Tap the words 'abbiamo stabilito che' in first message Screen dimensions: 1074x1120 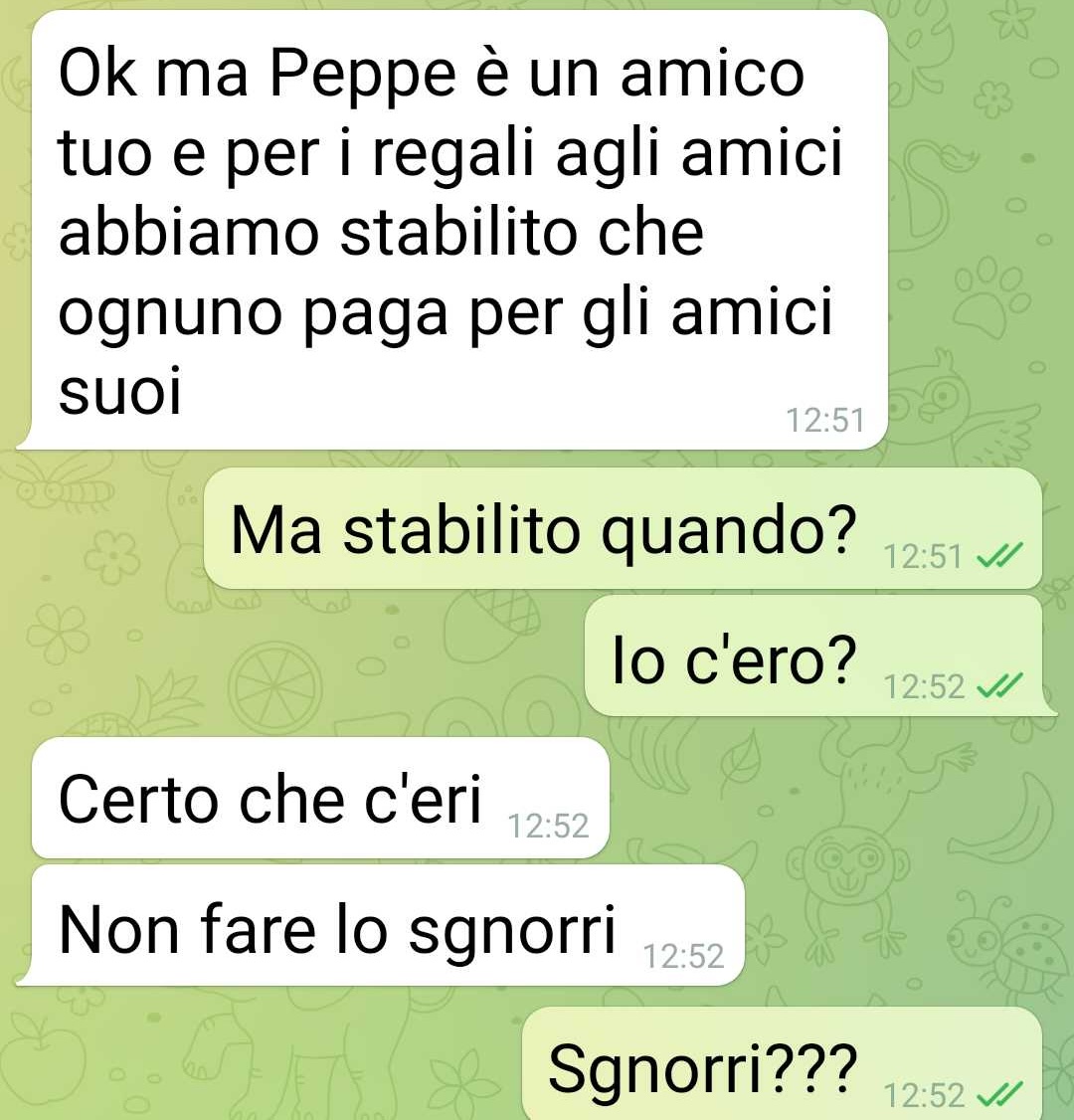[381, 232]
